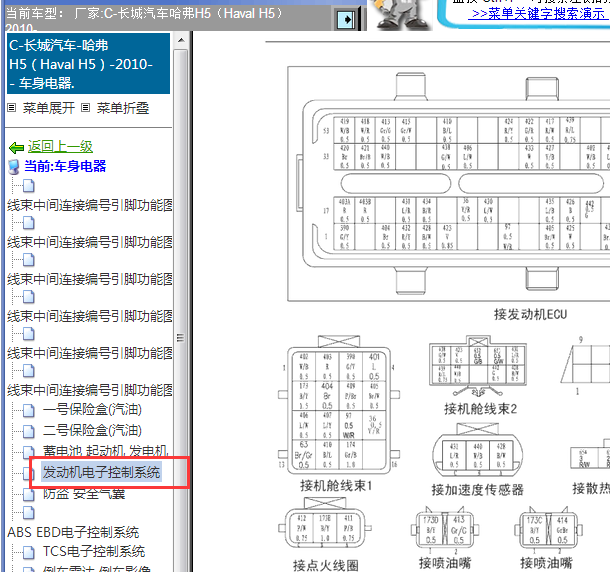Click the 接发动机ECU connector diagram
Viewport: 610px width, 572px height.
[449, 184]
